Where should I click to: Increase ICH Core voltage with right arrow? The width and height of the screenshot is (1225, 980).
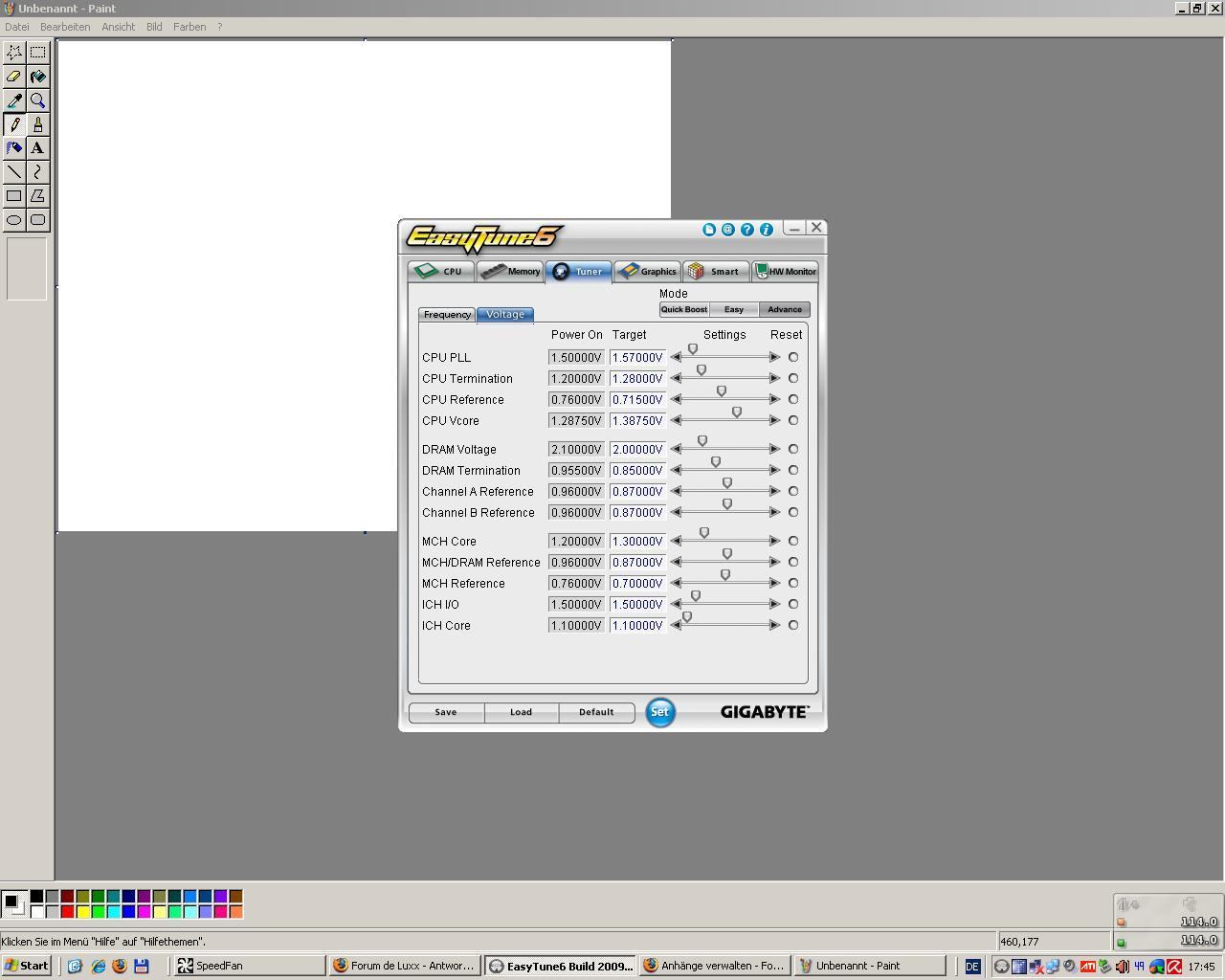point(775,625)
